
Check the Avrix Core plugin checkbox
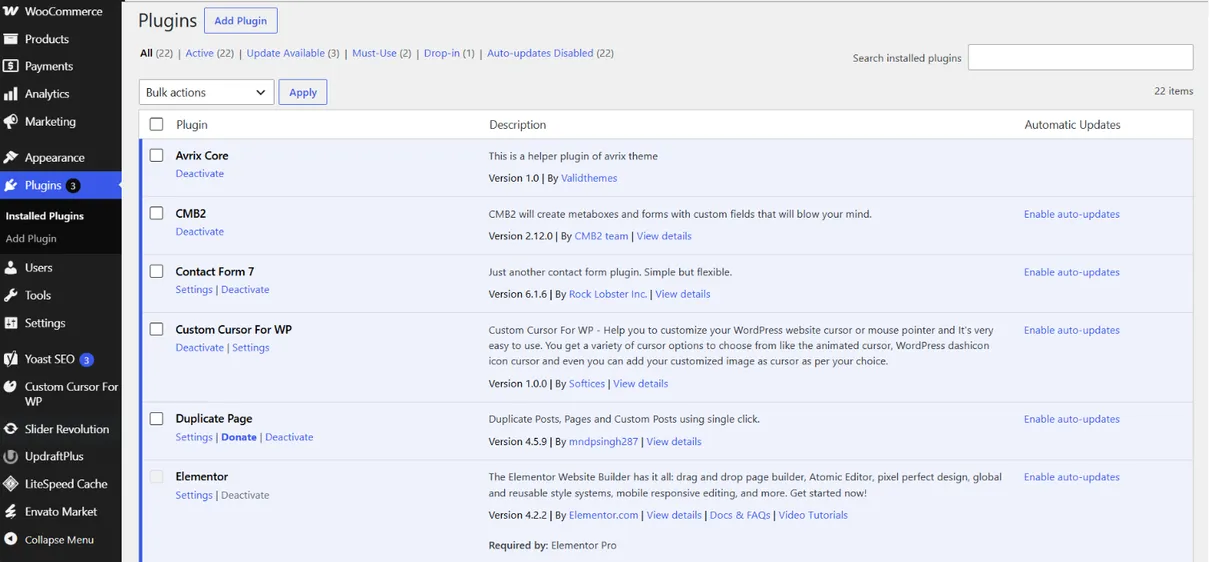click(x=156, y=156)
